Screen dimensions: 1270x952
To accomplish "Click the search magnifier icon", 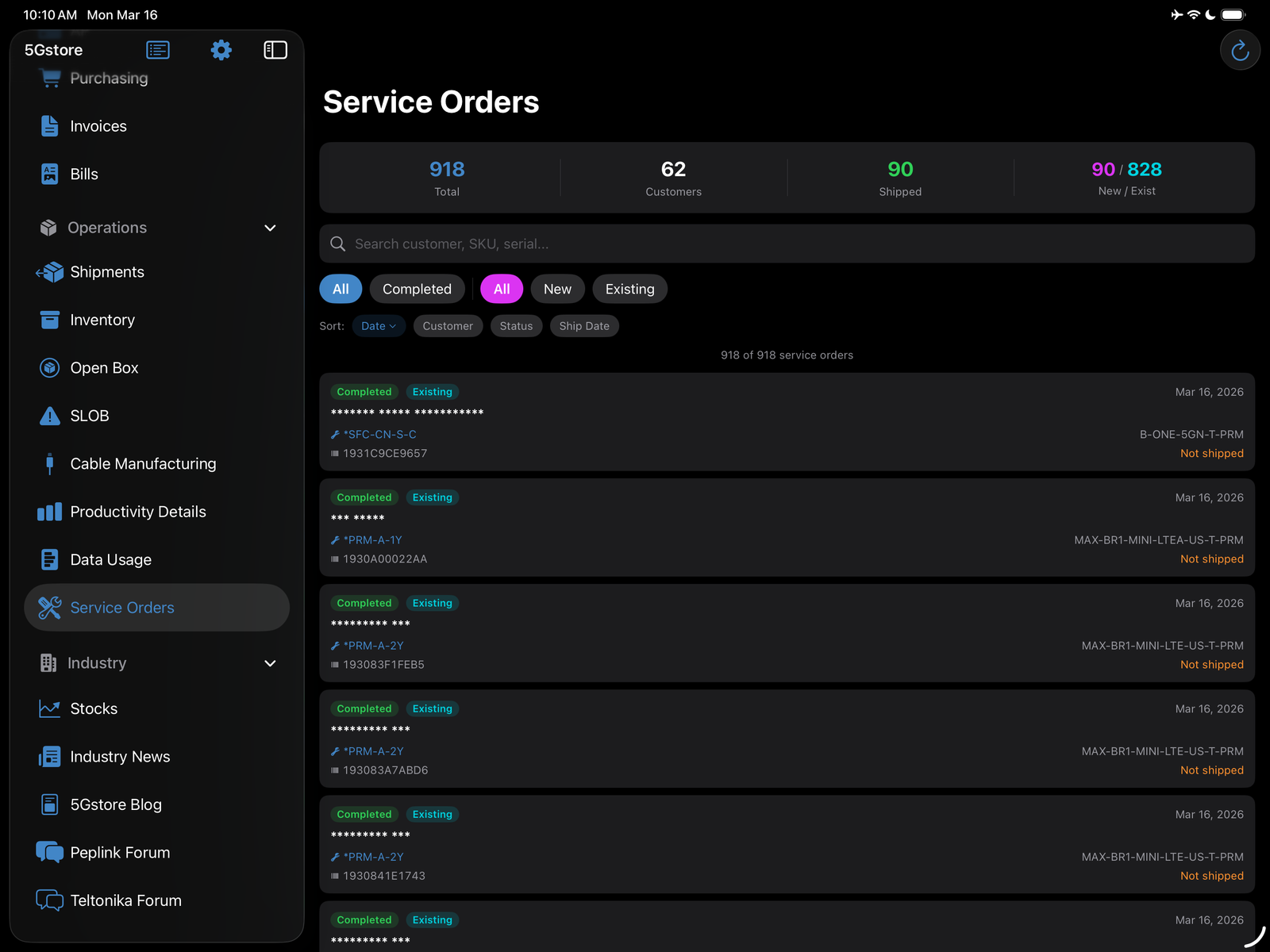I will pyautogui.click(x=338, y=244).
